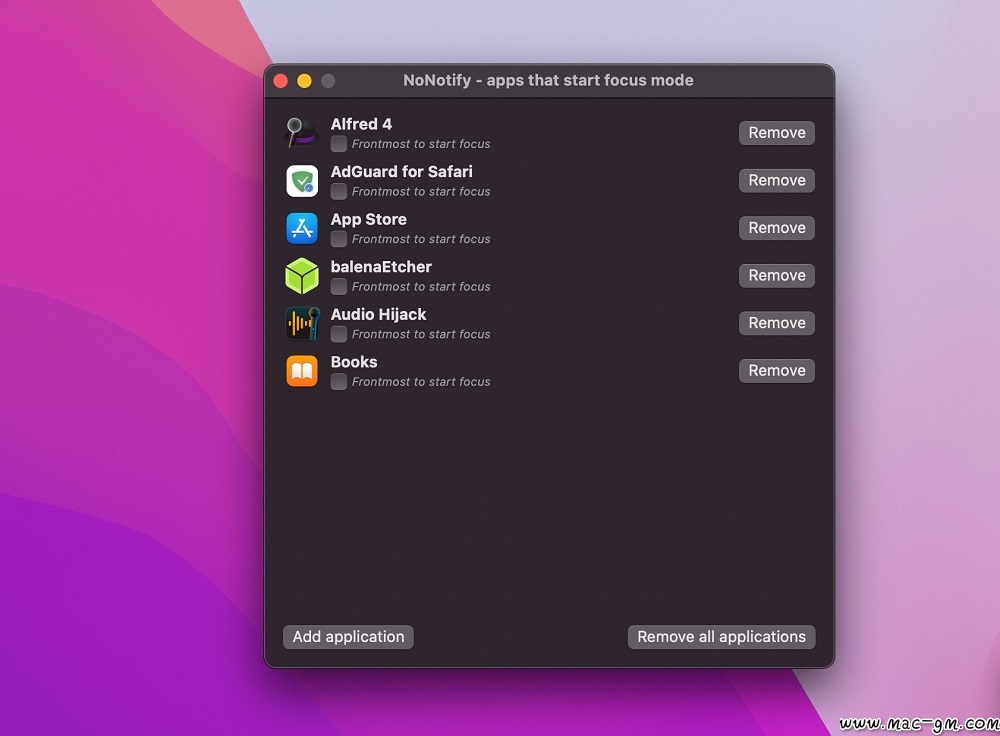This screenshot has height=736, width=1000.
Task: Check Frontmost to start focus for App Store
Action: click(x=339, y=239)
